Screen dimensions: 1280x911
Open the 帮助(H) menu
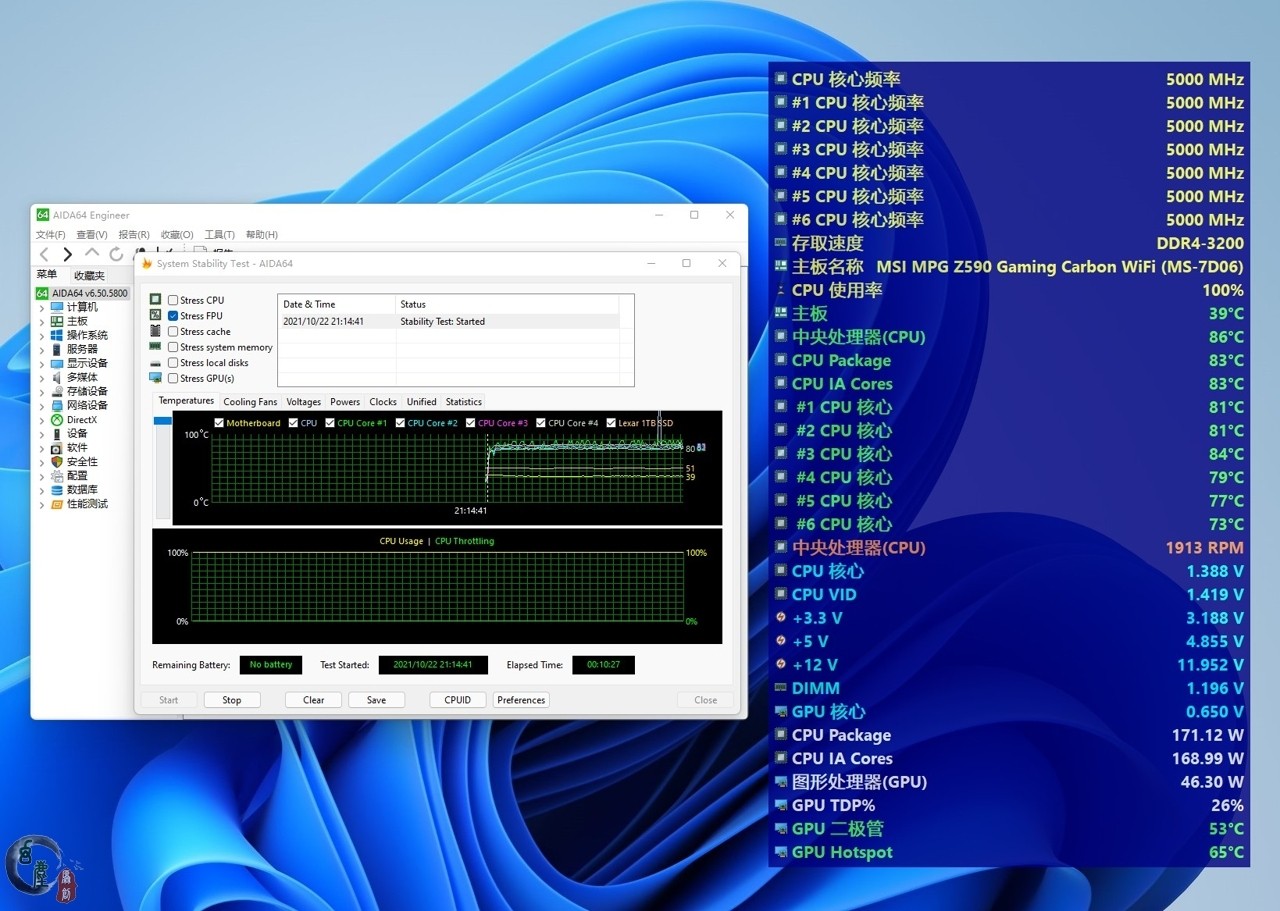click(x=262, y=235)
